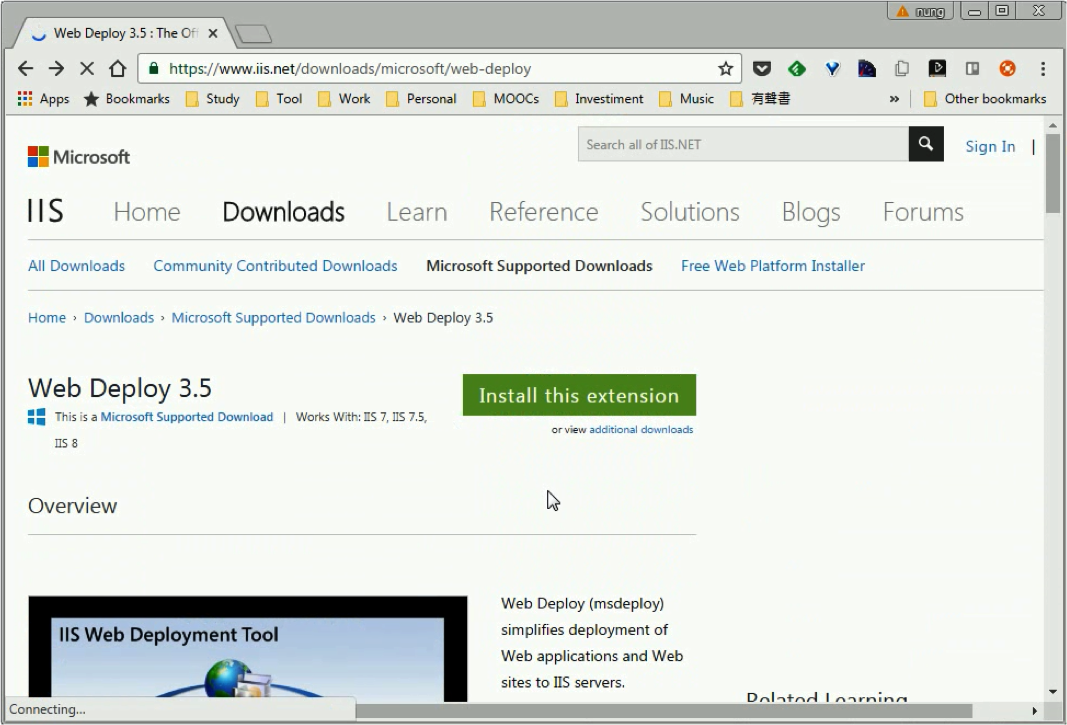Screen dimensions: 1067x725
Task: Open the Learn navigation item
Action: click(417, 212)
